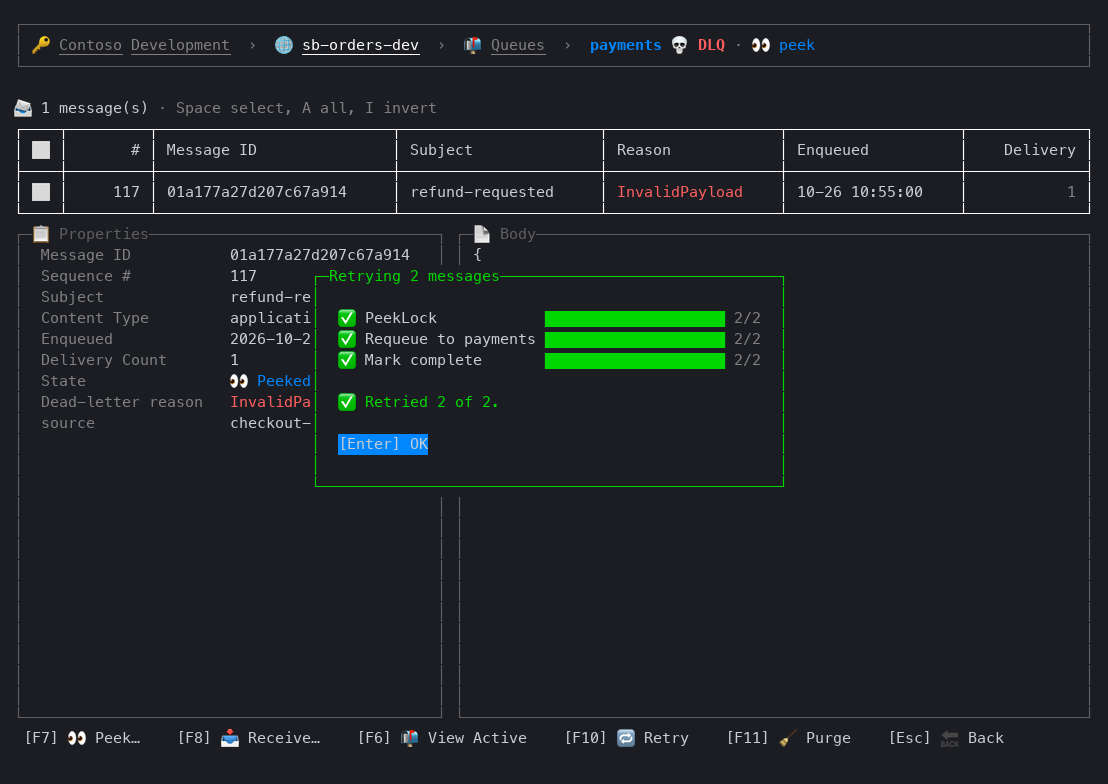
Task: Click the eyes icon before peek in breadcrumb
Action: click(761, 45)
